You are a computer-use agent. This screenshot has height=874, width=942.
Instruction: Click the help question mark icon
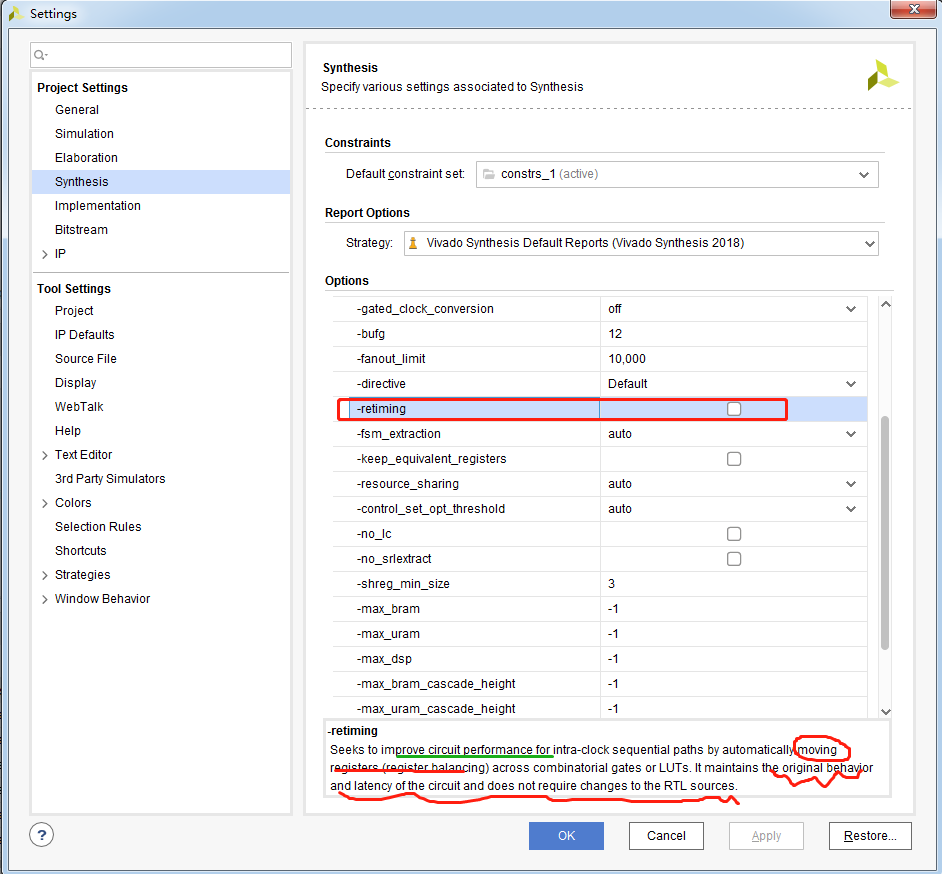click(x=41, y=834)
